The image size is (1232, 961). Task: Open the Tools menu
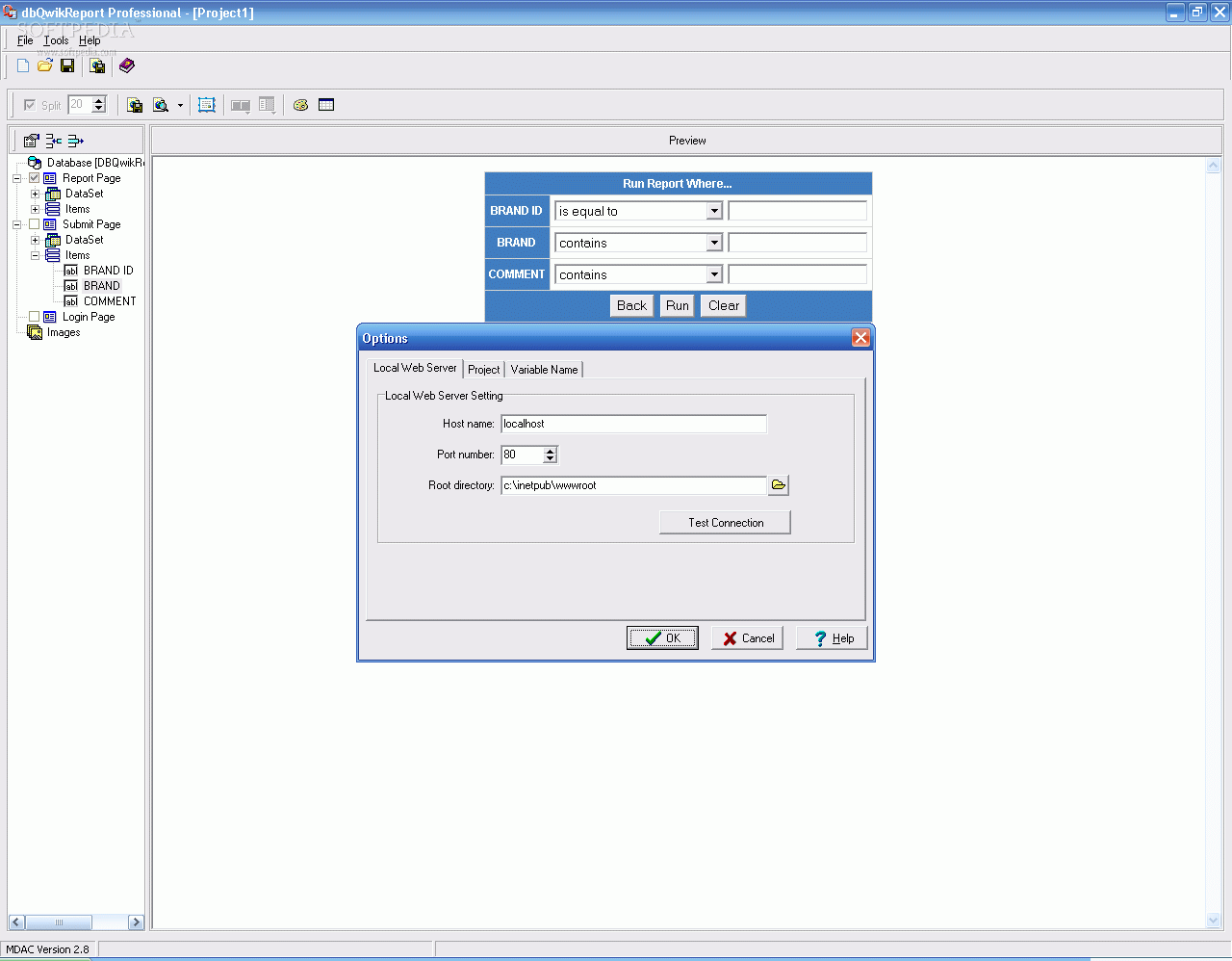(56, 40)
